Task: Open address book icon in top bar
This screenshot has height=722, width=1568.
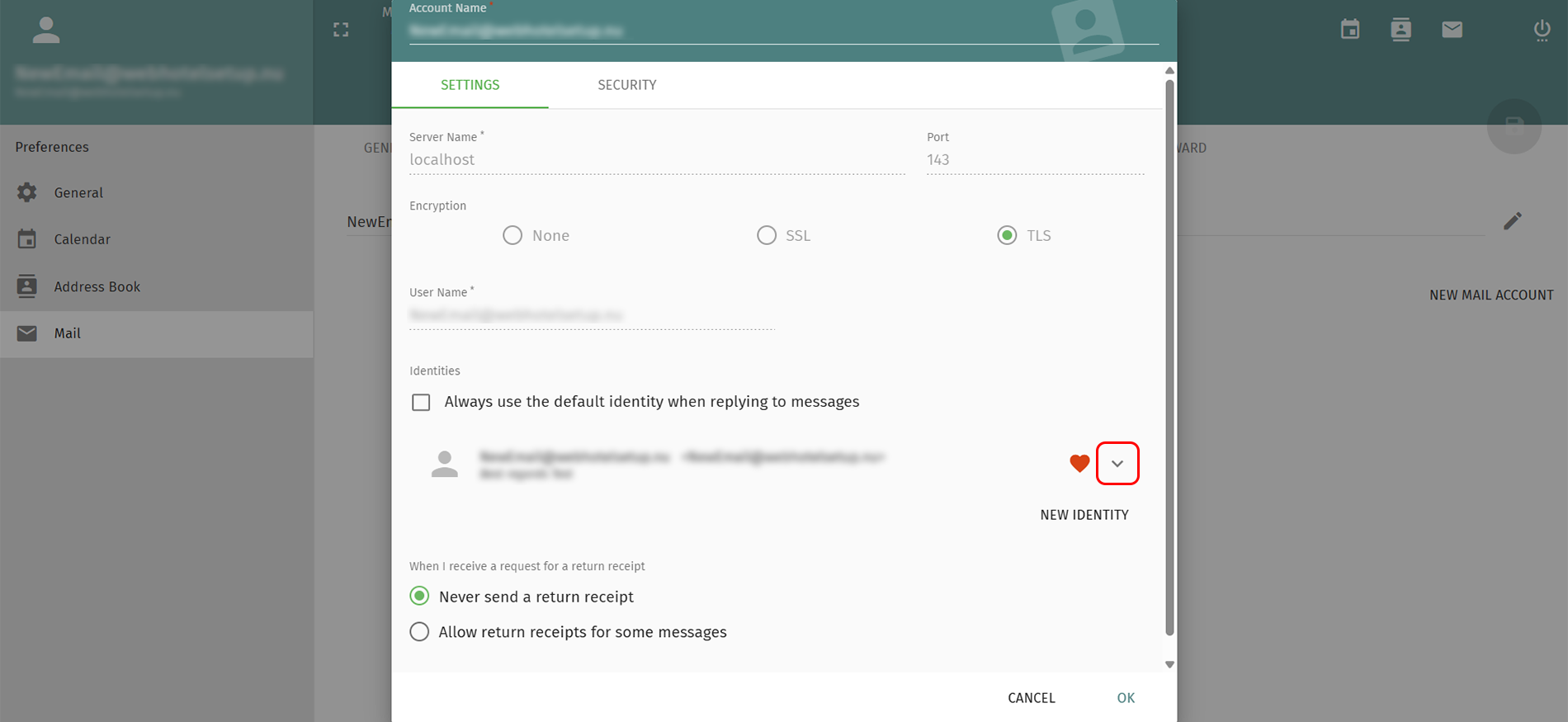Action: point(1400,30)
